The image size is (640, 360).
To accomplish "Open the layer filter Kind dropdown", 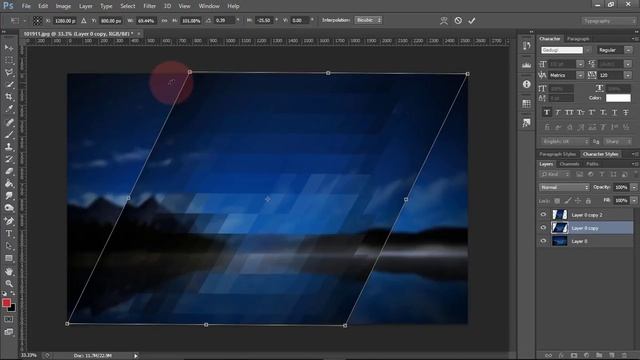I will point(555,174).
